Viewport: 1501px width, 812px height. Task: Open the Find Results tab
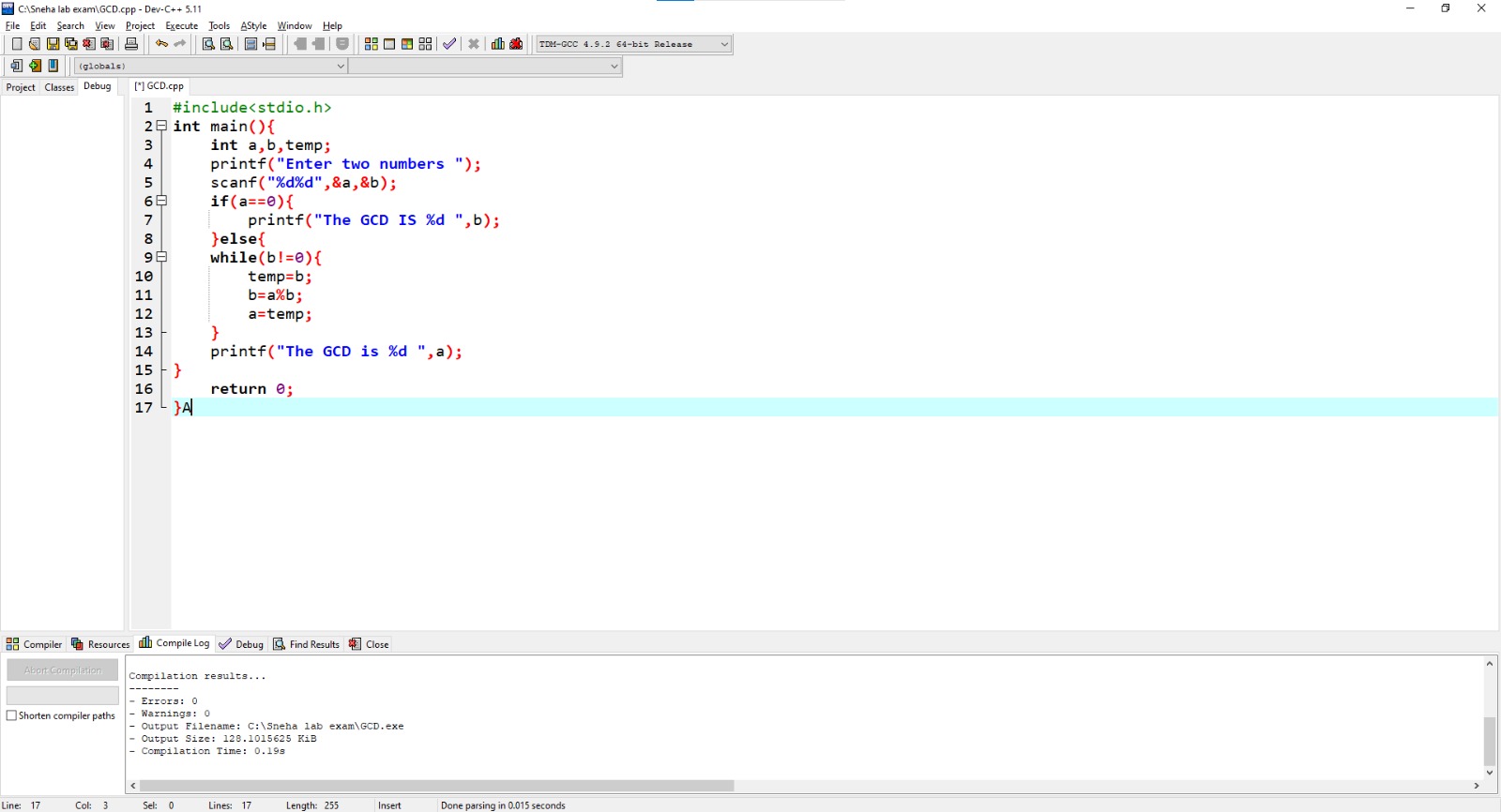pos(306,644)
